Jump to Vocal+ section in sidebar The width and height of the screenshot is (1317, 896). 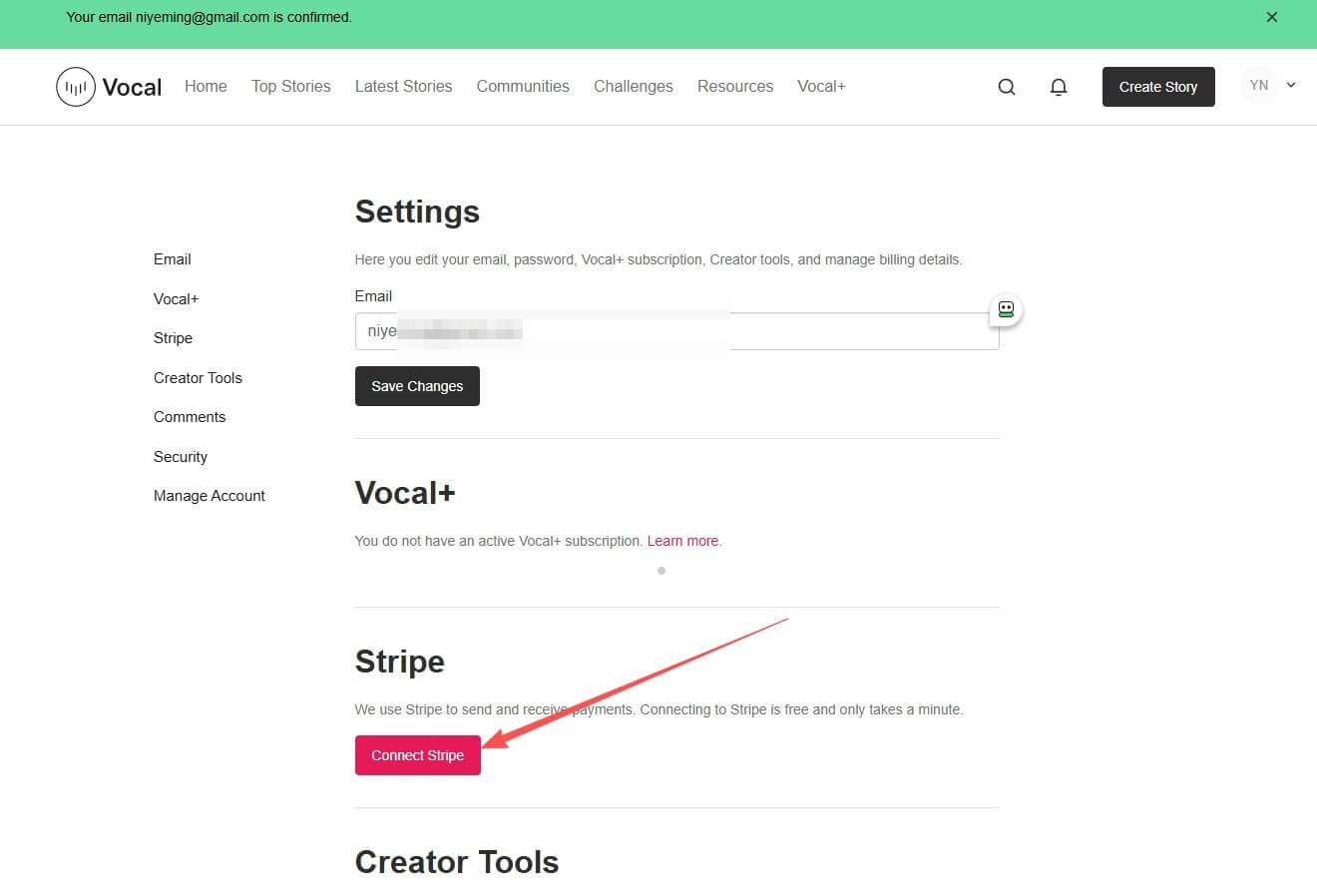pyautogui.click(x=177, y=298)
